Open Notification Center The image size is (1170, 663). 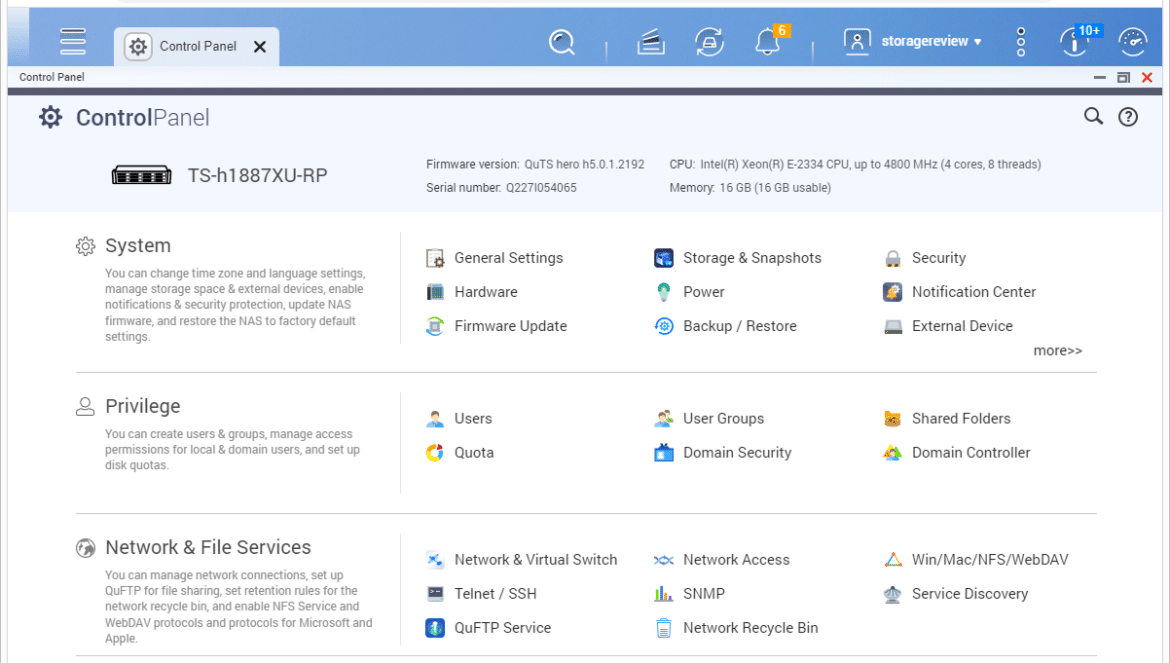coord(974,292)
